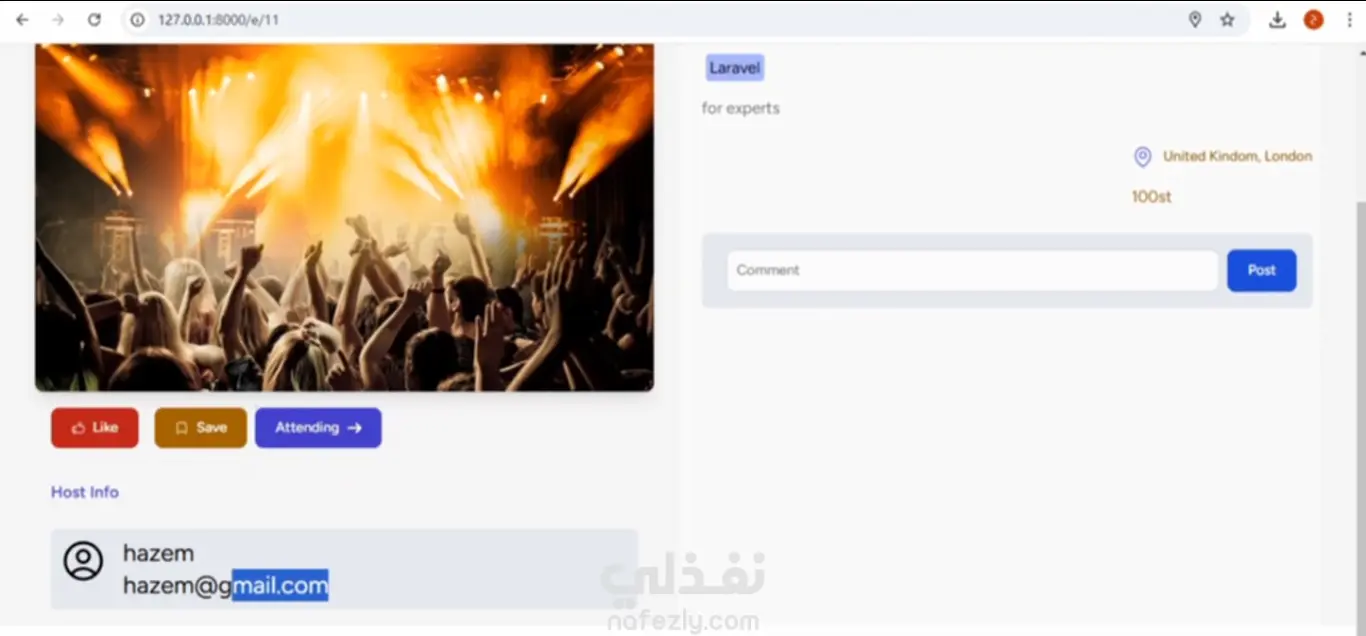Save the event using the Save button
Viewport: 1366px width, 636px height.
200,428
